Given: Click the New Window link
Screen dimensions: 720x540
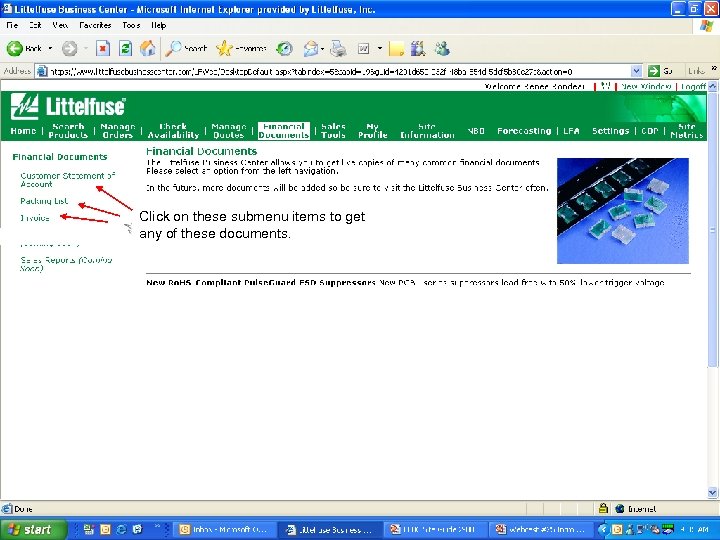Looking at the screenshot, I should coord(646,86).
